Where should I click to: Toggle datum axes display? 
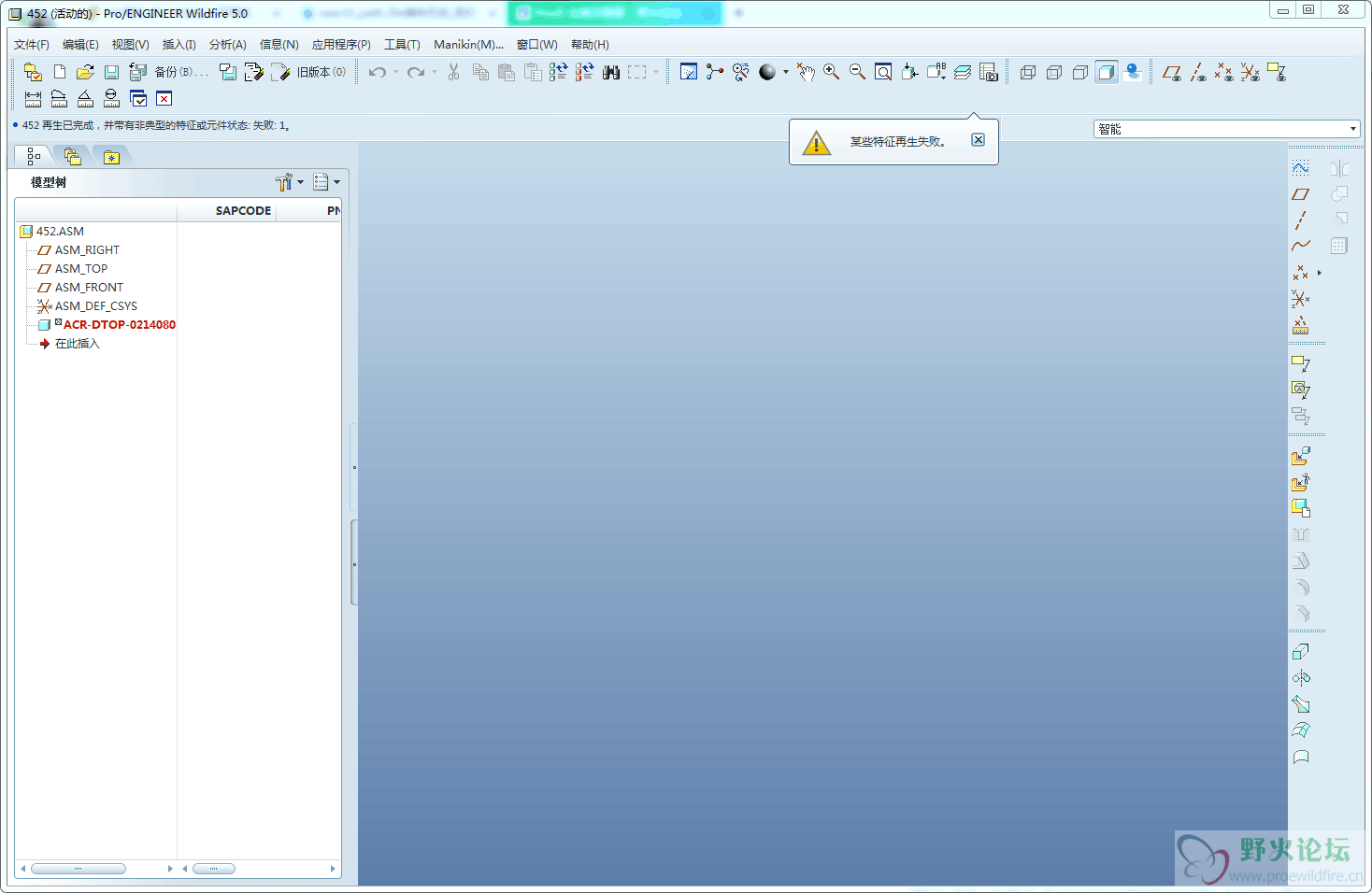click(1198, 72)
